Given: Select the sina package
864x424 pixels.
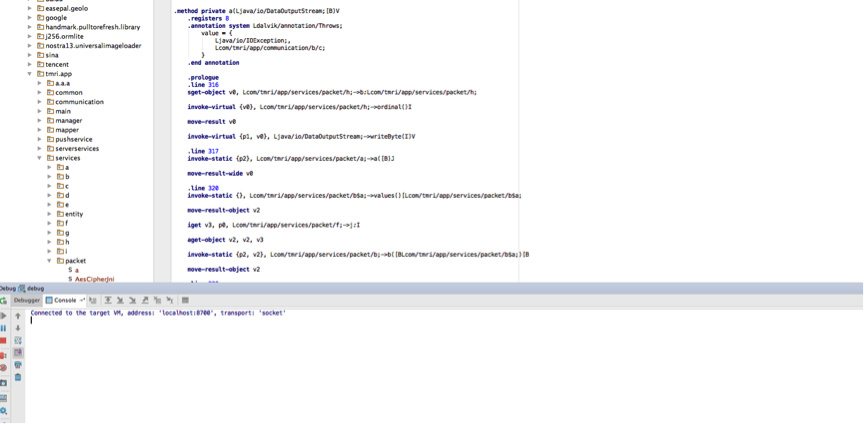Looking at the screenshot, I should coord(52,55).
